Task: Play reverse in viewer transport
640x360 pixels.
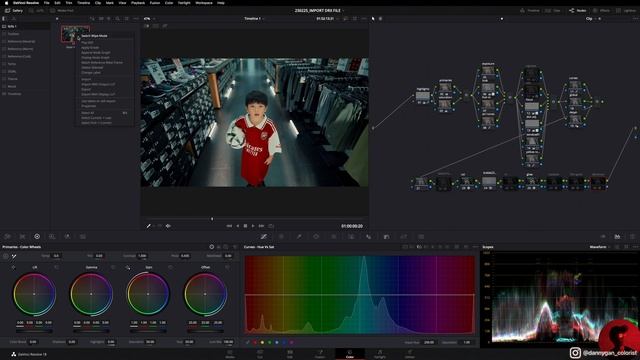Action: pyautogui.click(x=238, y=226)
